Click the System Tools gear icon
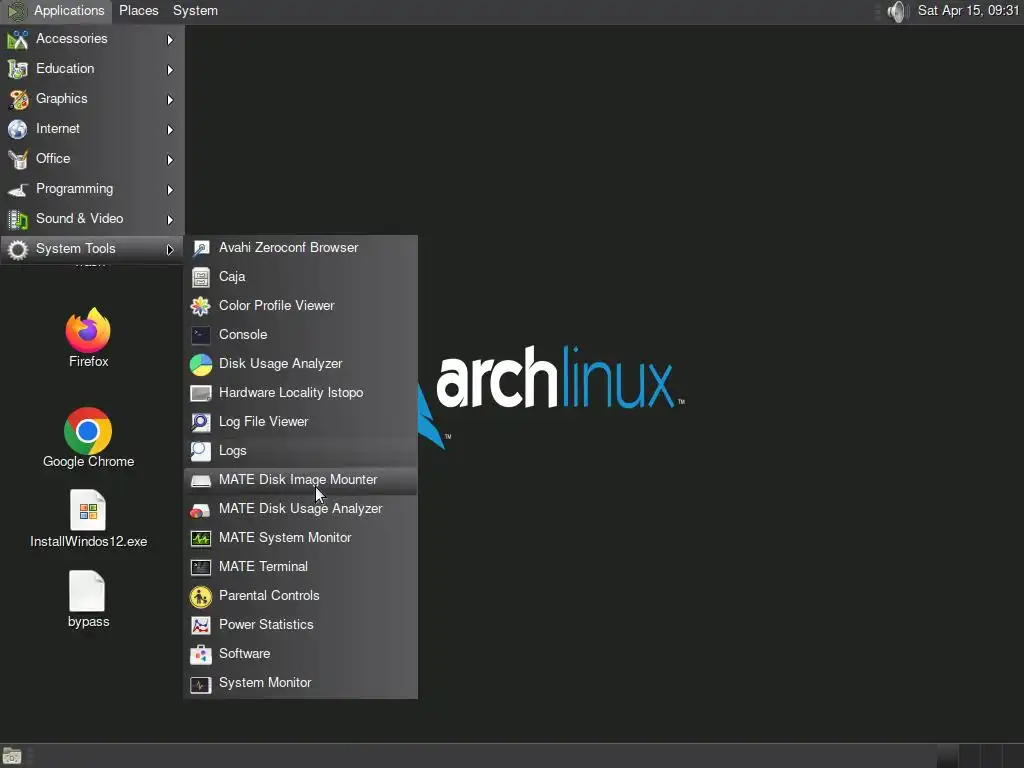 coord(18,249)
